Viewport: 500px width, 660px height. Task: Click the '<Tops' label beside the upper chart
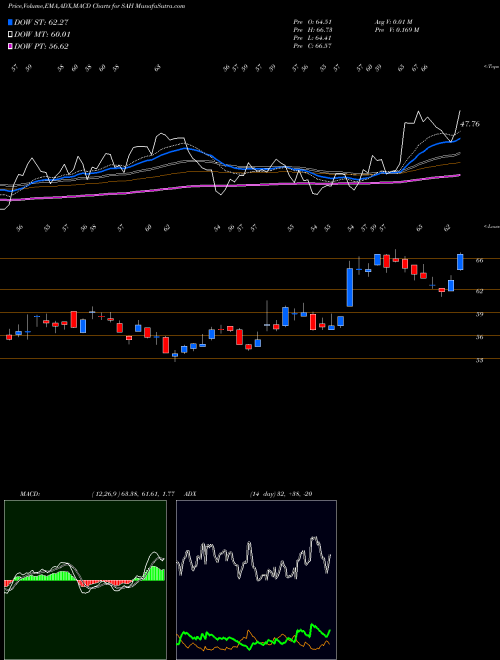(x=491, y=67)
